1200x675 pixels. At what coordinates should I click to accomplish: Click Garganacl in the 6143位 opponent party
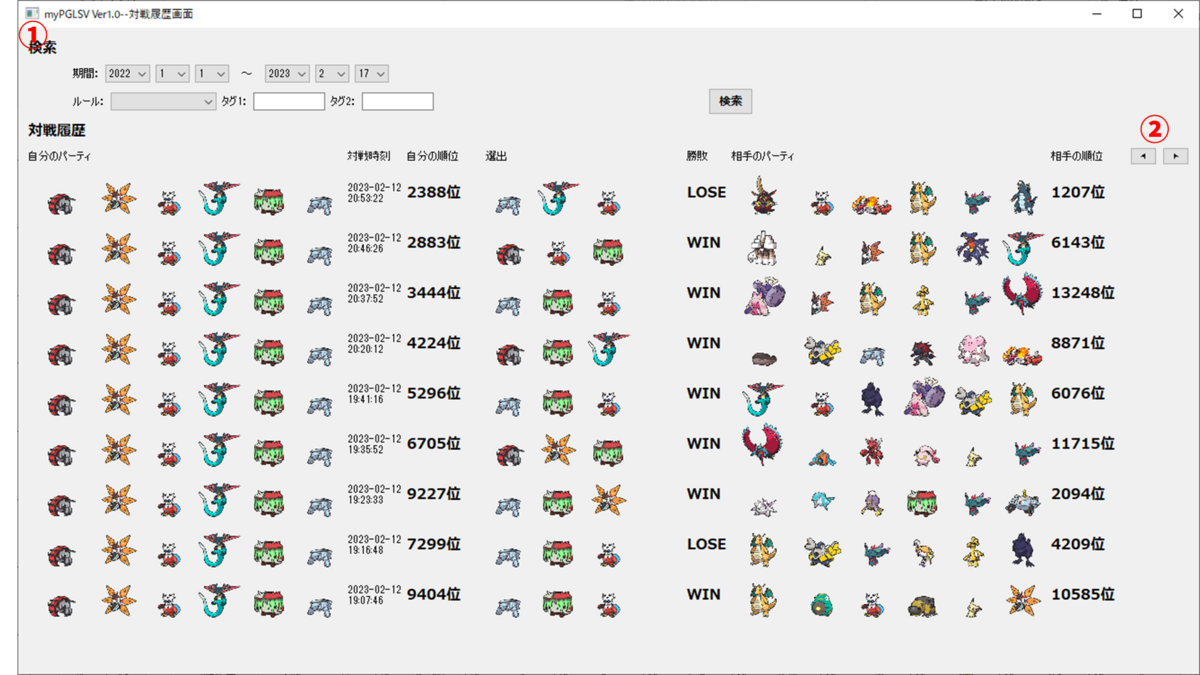(x=764, y=248)
